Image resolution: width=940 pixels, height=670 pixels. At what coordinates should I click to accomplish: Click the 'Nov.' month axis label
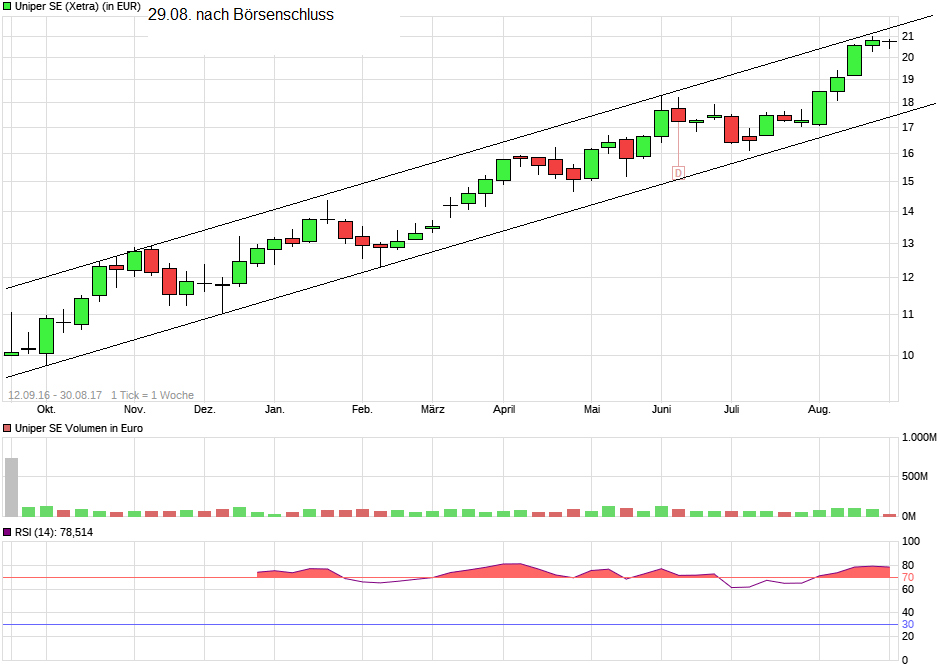[x=134, y=409]
